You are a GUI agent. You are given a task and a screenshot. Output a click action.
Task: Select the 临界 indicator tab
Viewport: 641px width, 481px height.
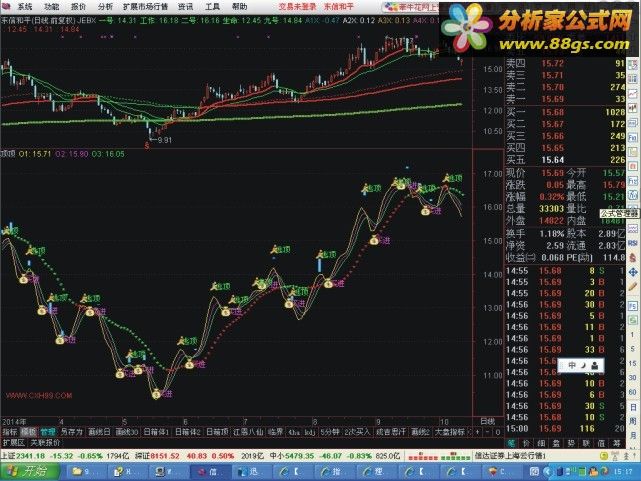pyautogui.click(x=275, y=432)
